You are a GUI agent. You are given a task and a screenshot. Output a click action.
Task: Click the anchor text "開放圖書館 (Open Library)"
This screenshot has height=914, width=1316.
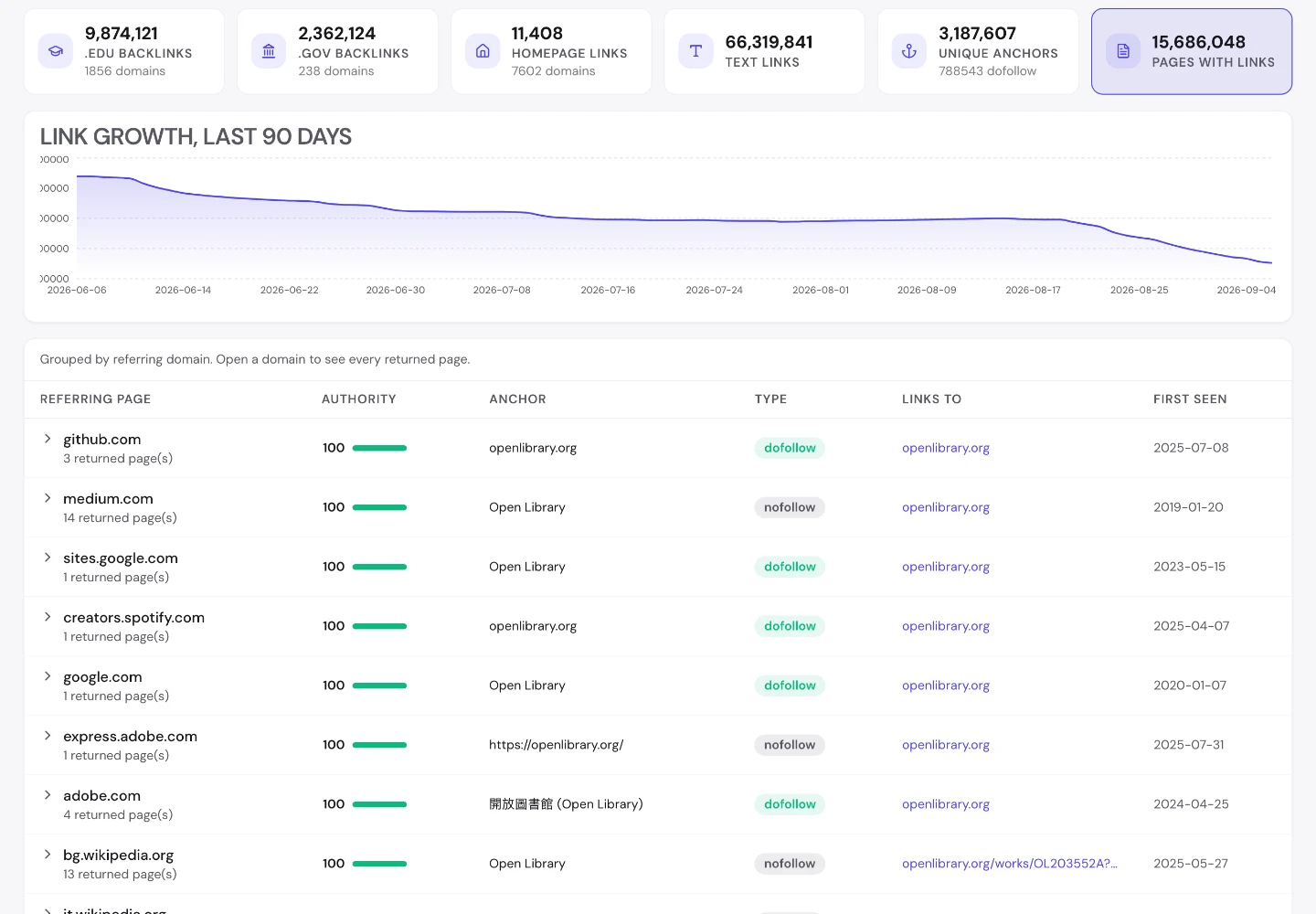pos(566,804)
